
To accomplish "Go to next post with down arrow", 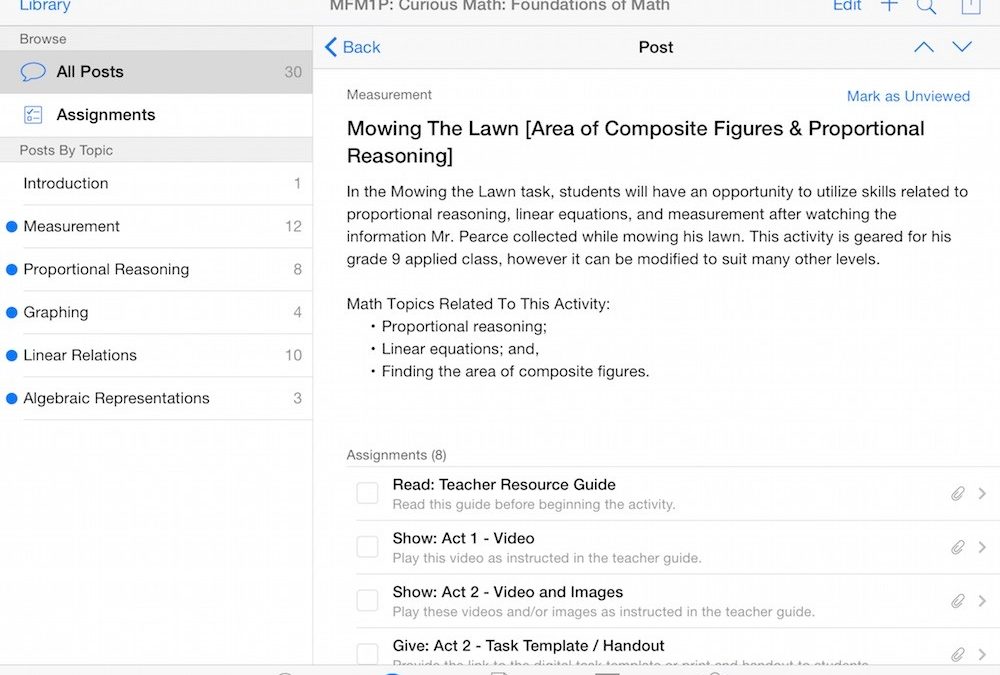I will (962, 47).
